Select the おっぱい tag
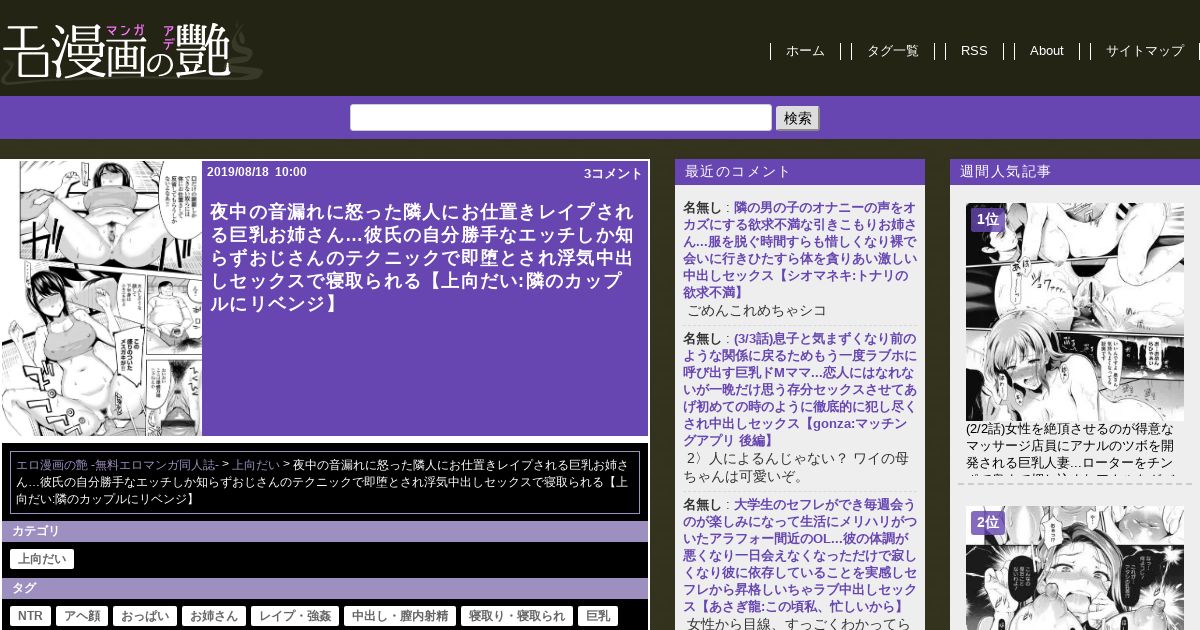 pyautogui.click(x=145, y=616)
